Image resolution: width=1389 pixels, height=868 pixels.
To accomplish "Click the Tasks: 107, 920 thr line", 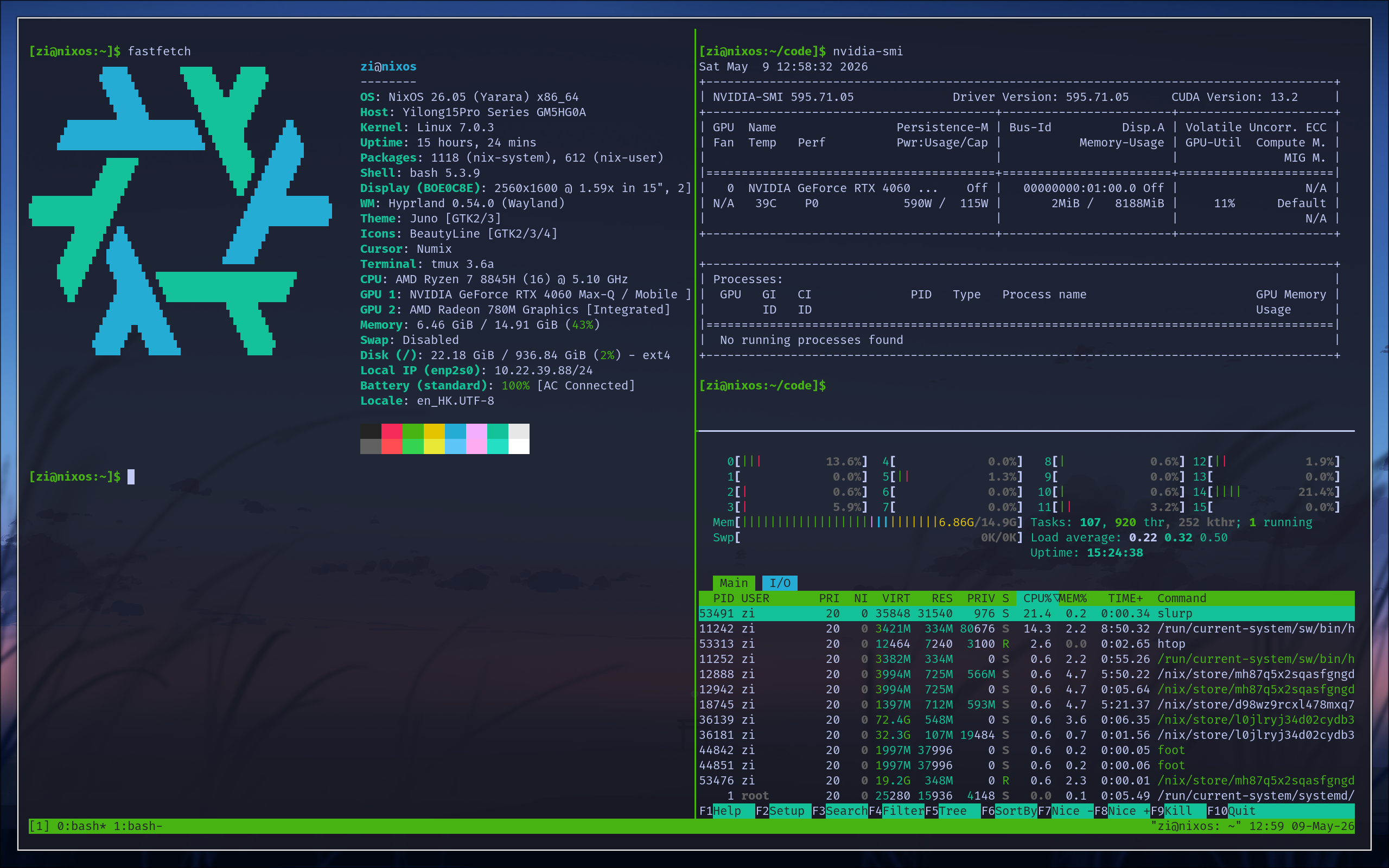I will click(x=1171, y=522).
